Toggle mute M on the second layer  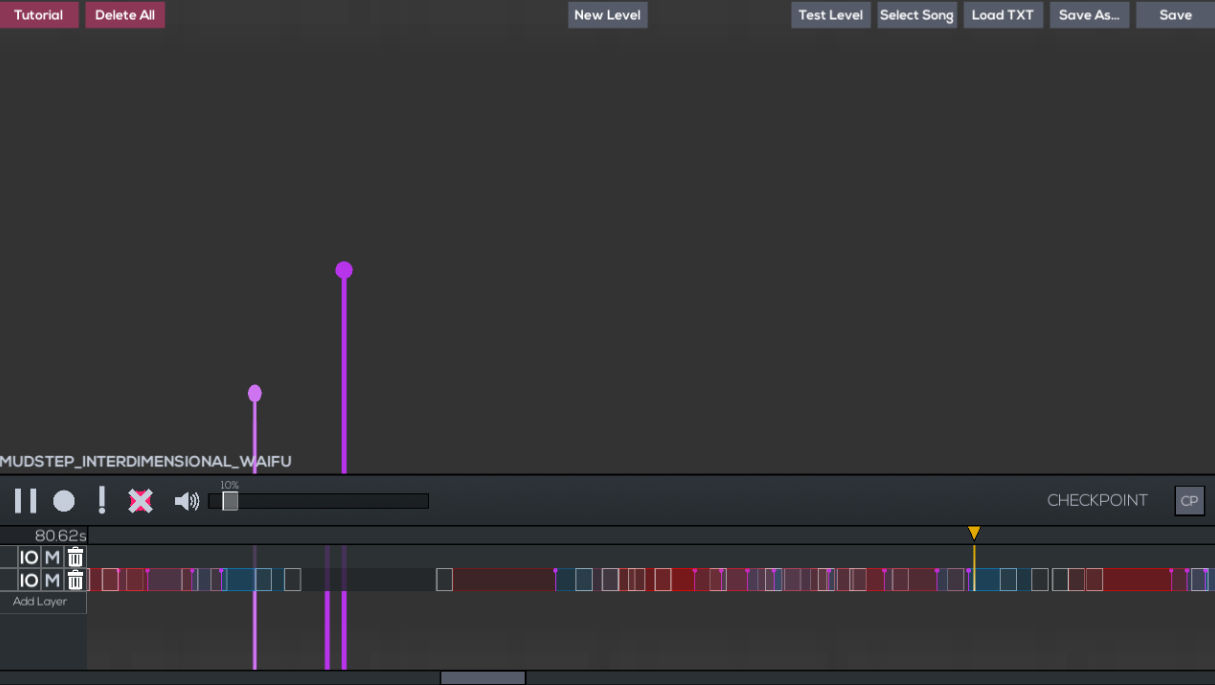pyautogui.click(x=52, y=580)
